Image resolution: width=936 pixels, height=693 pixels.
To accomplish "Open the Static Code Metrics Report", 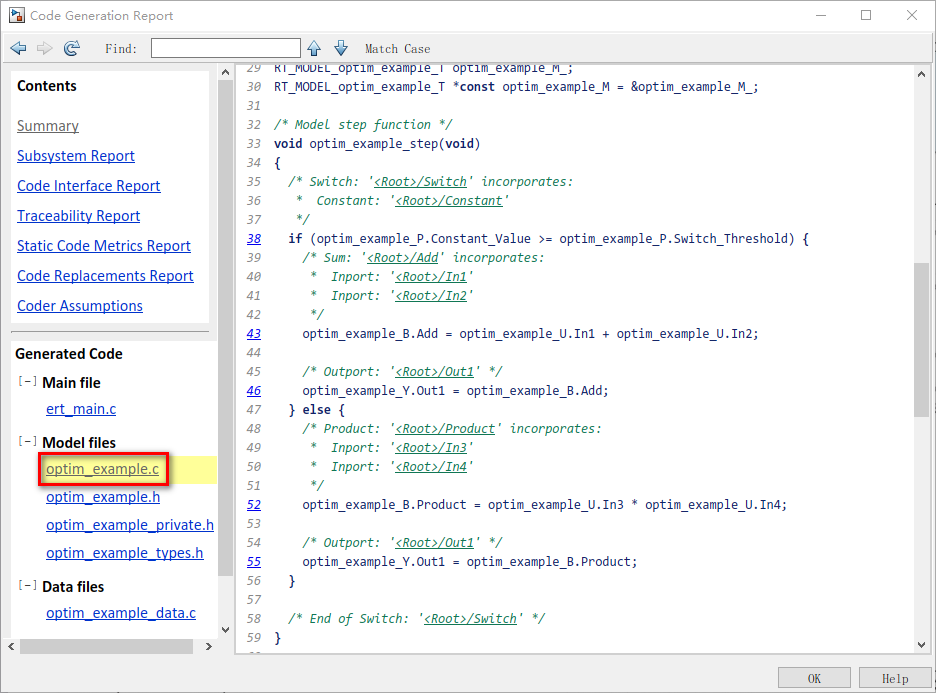I will tap(104, 246).
